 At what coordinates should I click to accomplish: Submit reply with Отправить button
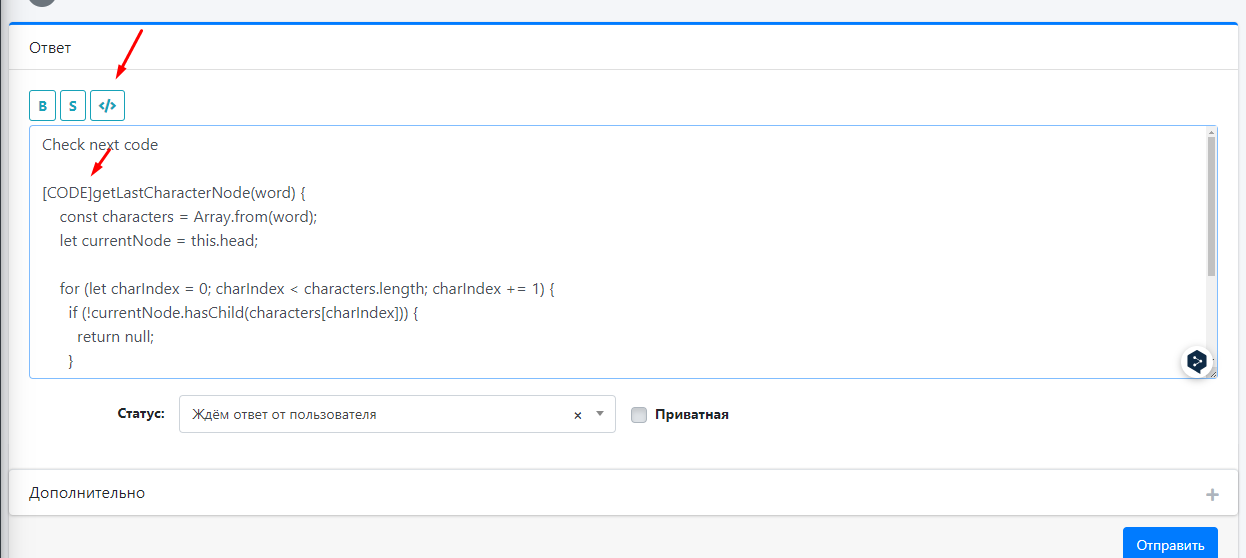(1170, 545)
